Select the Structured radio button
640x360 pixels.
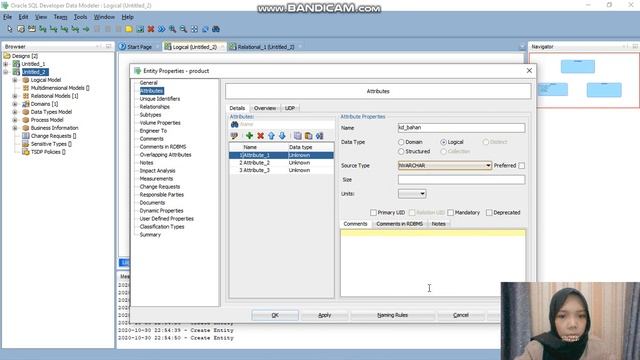point(401,151)
